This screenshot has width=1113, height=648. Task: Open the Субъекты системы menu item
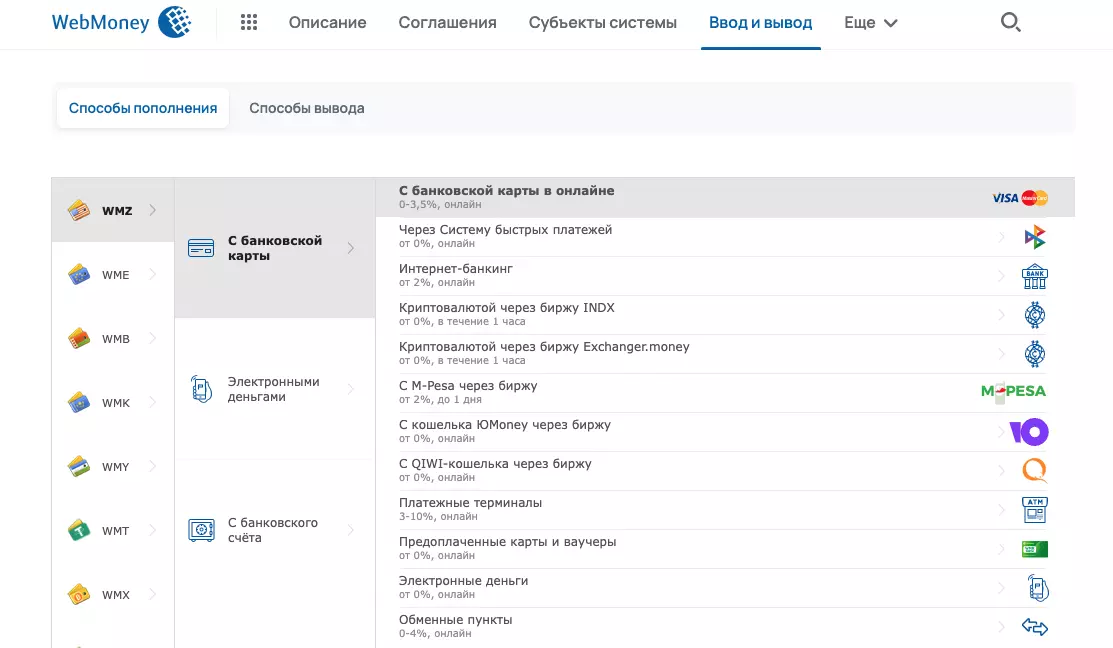(x=601, y=21)
